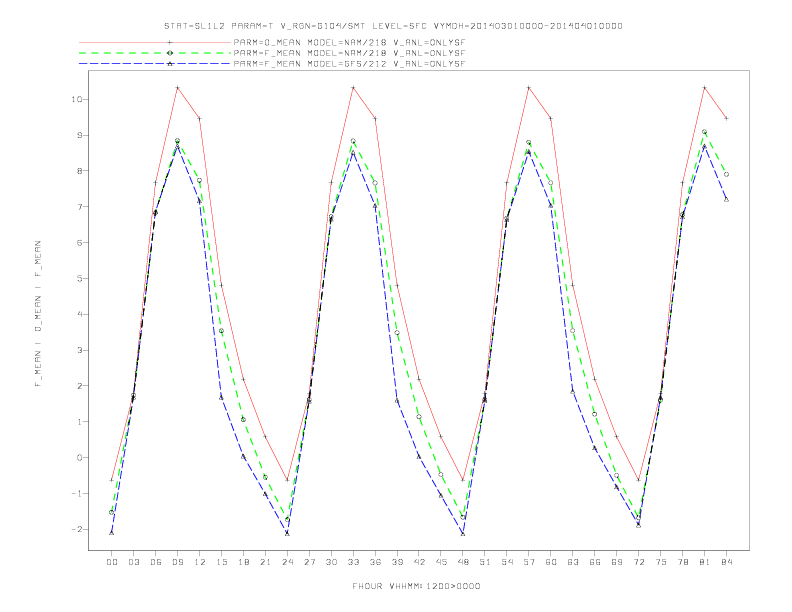Click y-axis tick label 8
792x612 pixels.
pyautogui.click(x=79, y=171)
